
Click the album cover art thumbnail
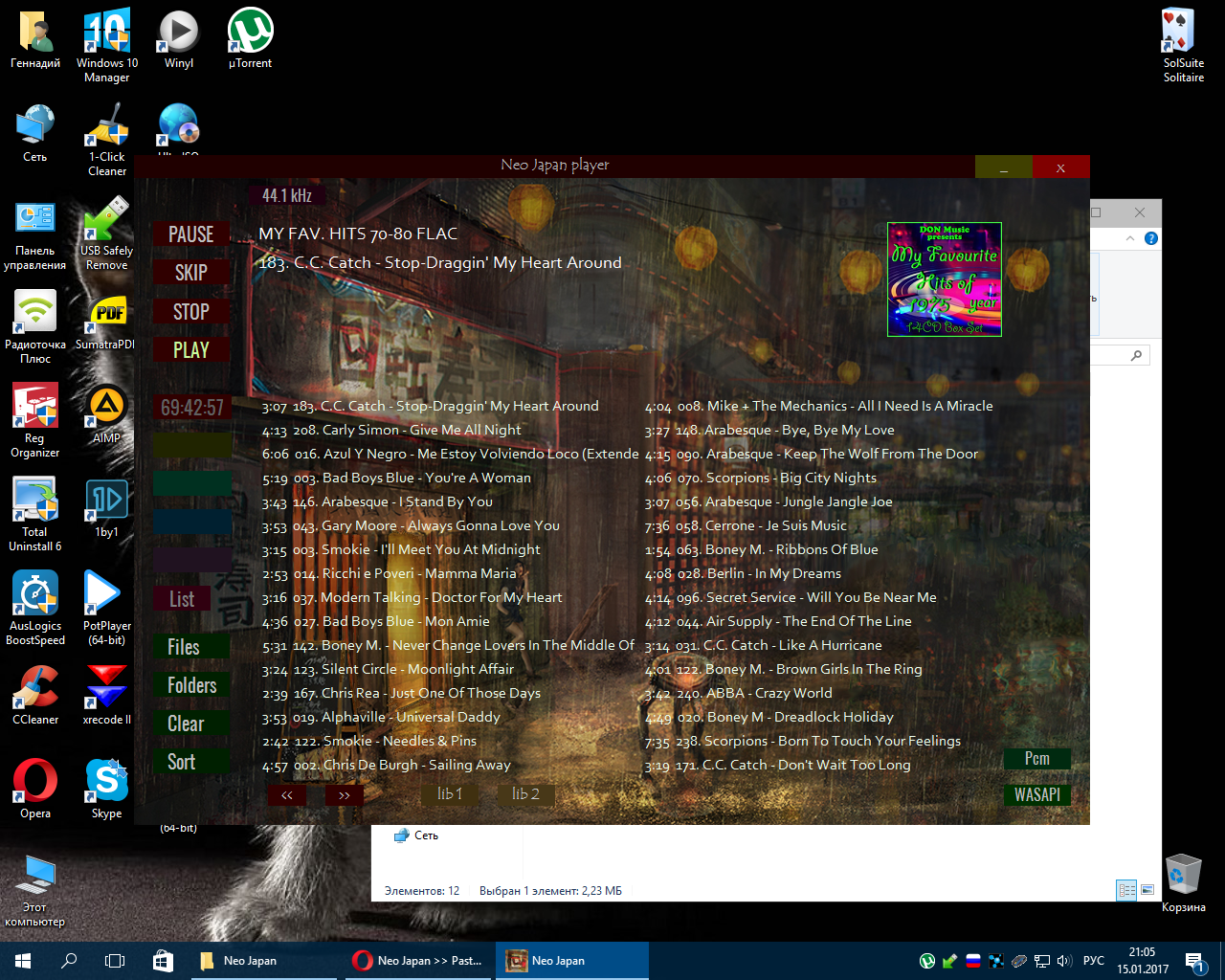(945, 279)
